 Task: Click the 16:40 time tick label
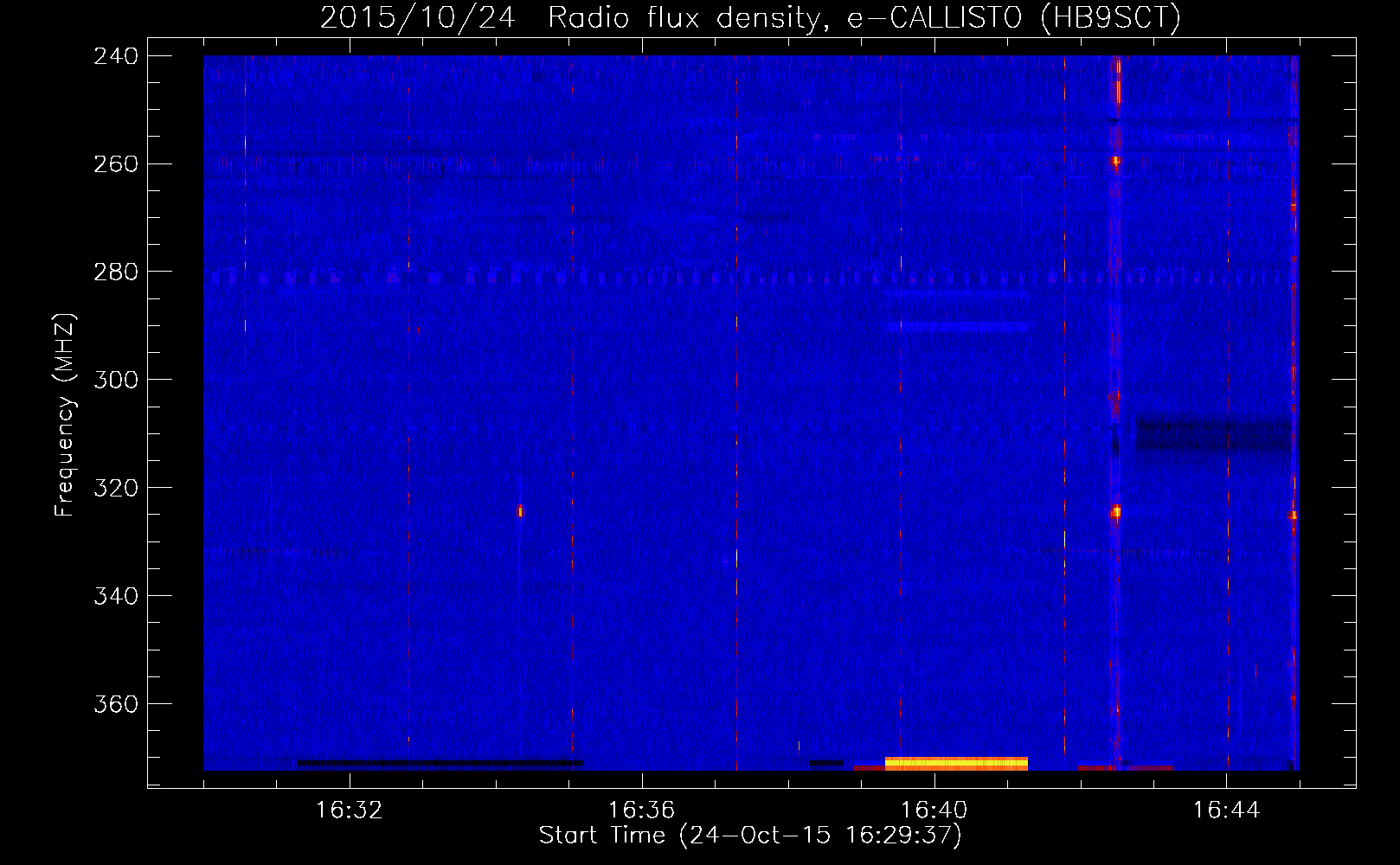click(934, 811)
